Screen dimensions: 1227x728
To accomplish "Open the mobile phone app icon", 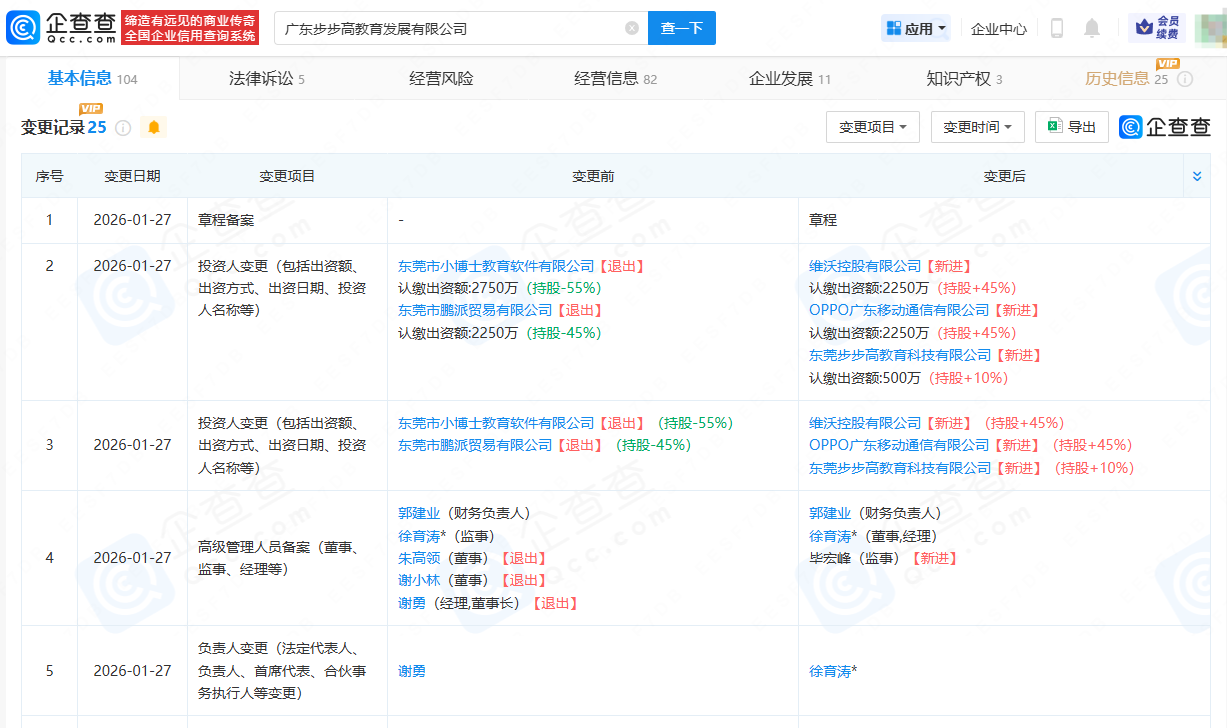I will pyautogui.click(x=1056, y=28).
